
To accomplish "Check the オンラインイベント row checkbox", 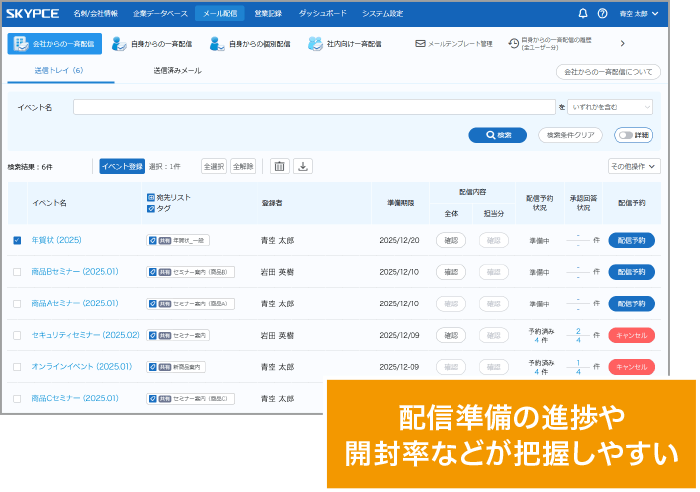I will click(x=17, y=367).
